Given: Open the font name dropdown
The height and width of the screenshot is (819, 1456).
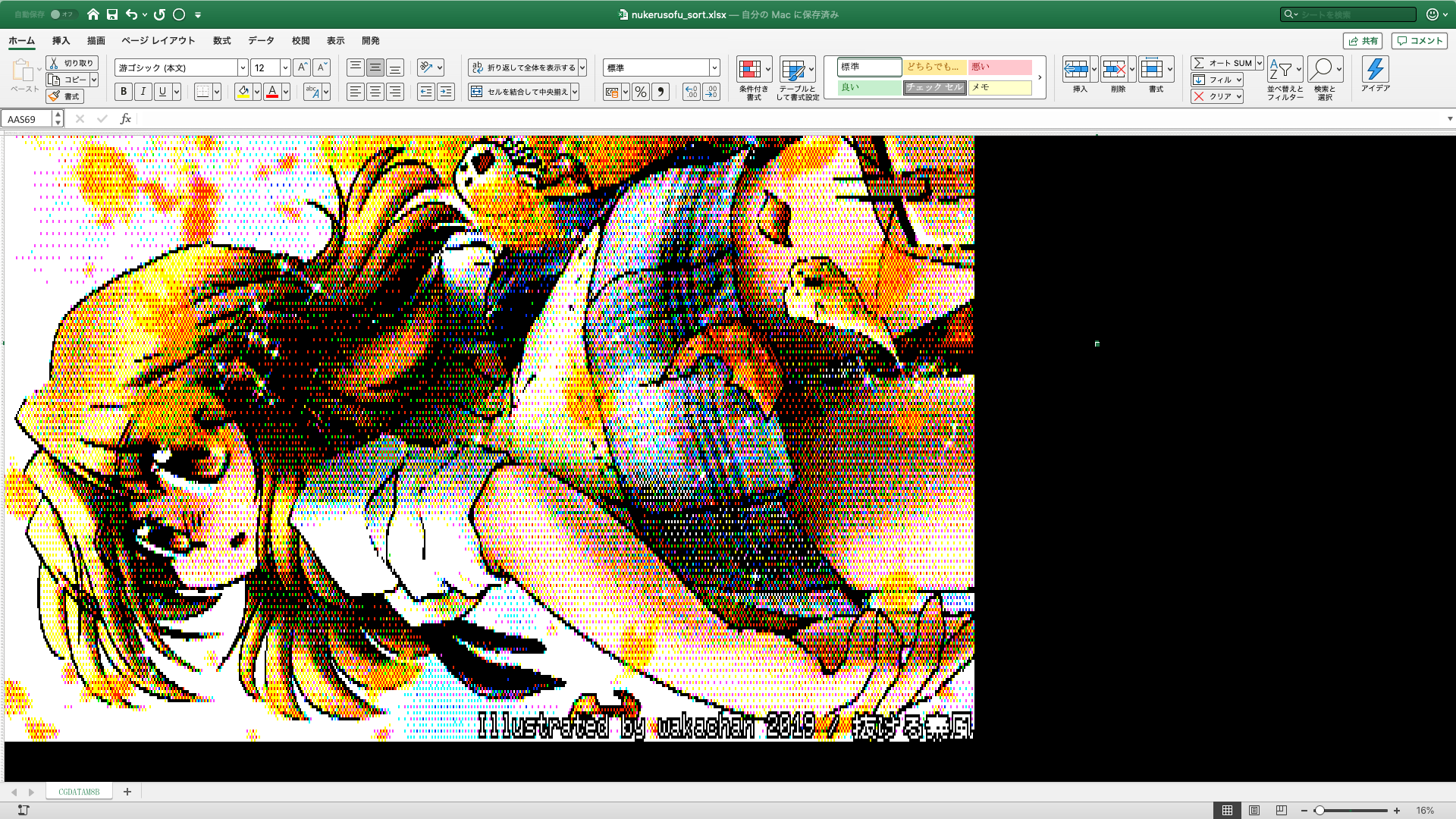Looking at the screenshot, I should (x=243, y=67).
